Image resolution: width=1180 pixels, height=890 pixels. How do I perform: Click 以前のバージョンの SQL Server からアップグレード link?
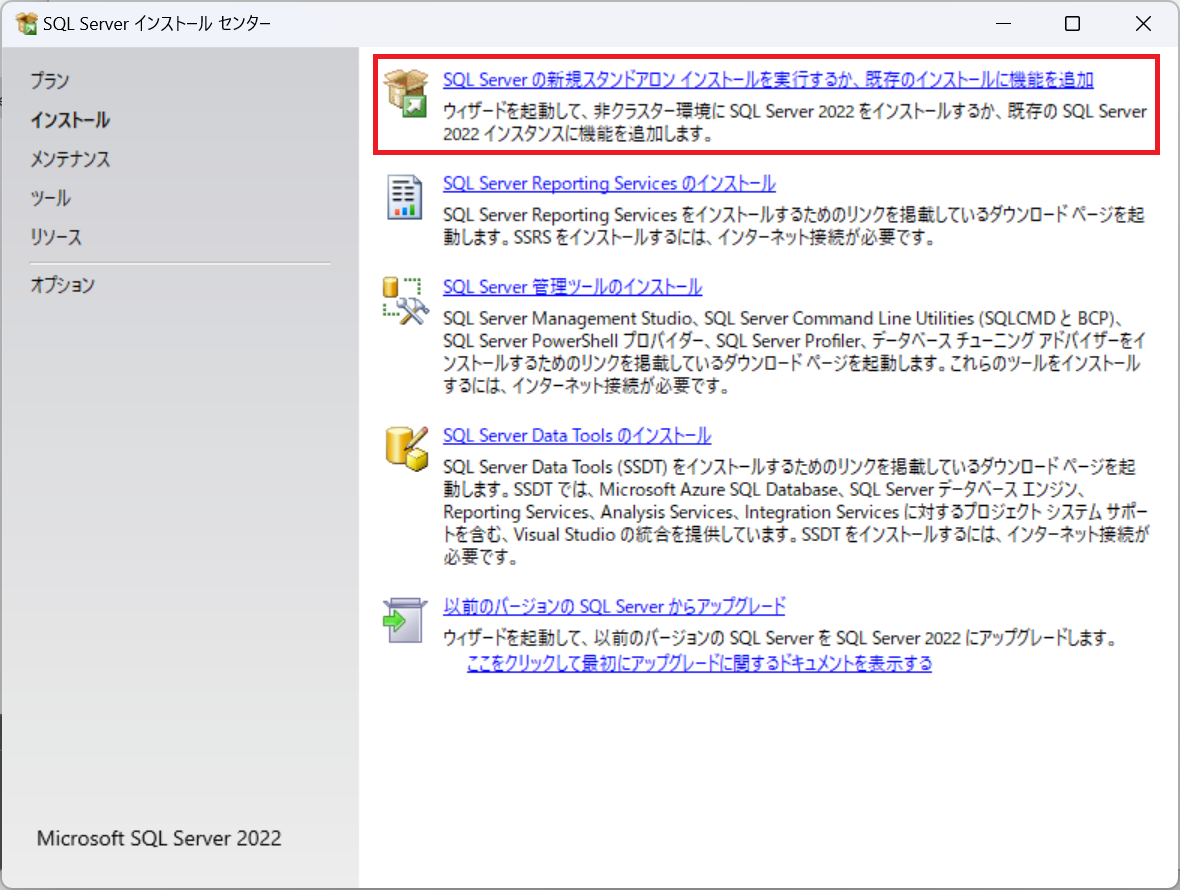(x=614, y=606)
